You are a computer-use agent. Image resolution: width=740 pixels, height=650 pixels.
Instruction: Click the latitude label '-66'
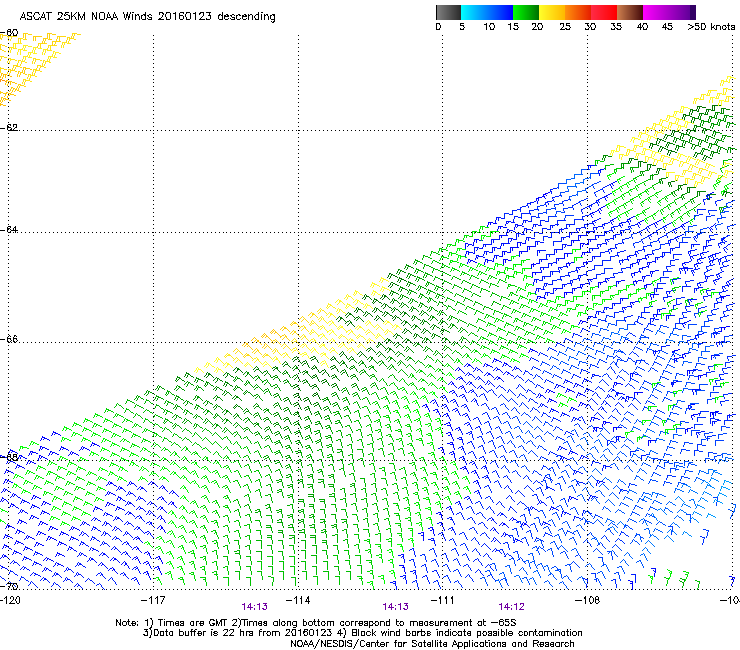coord(9,339)
